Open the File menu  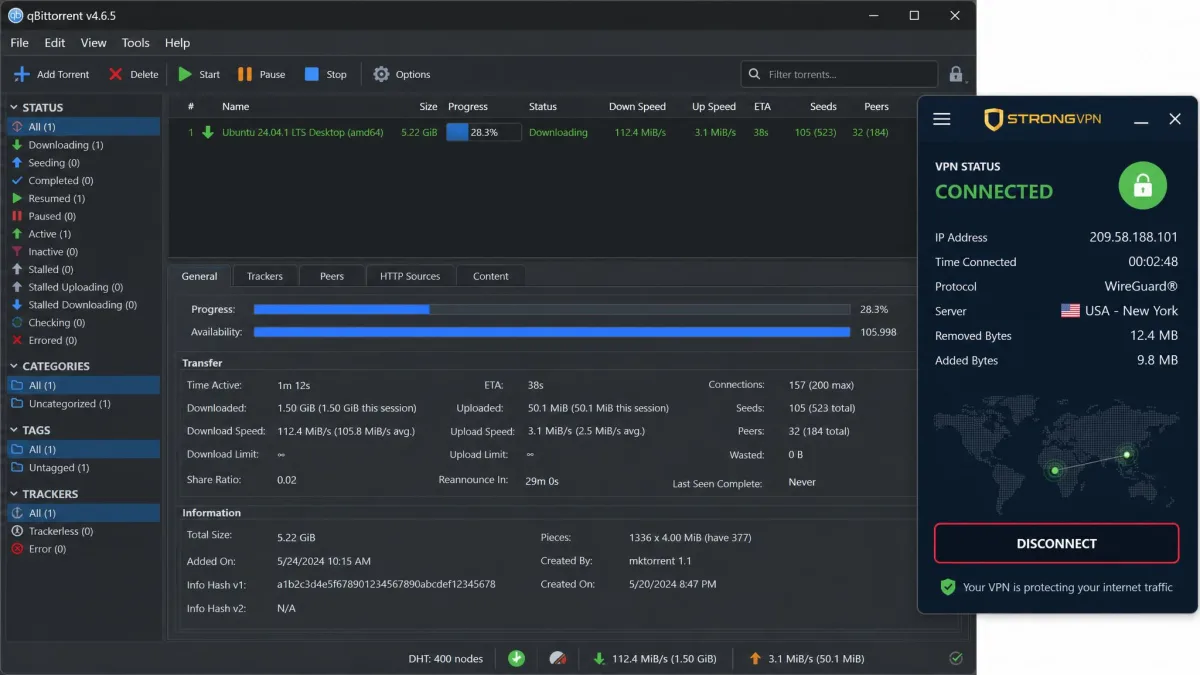point(19,43)
